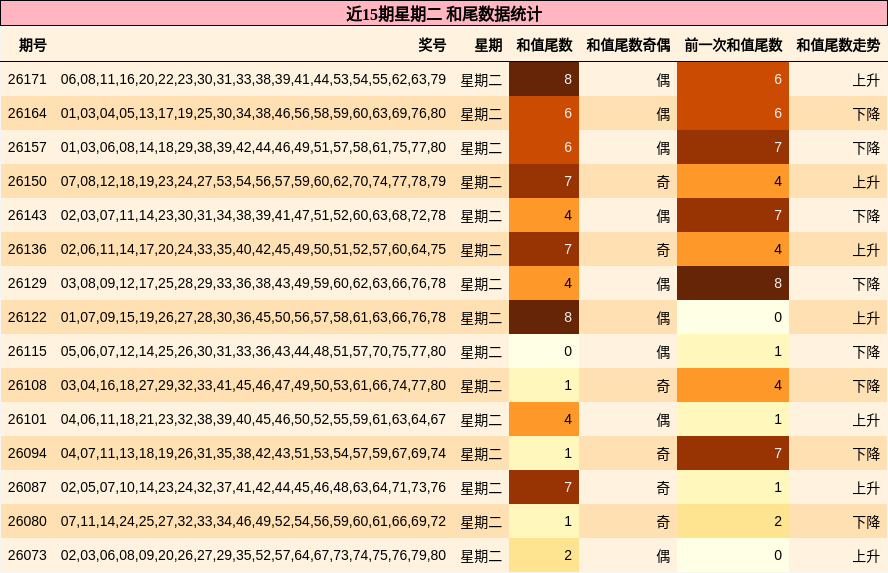Click the winning numbers of issue 26136
Viewport: 888px width, 573px height.
[x=253, y=249]
